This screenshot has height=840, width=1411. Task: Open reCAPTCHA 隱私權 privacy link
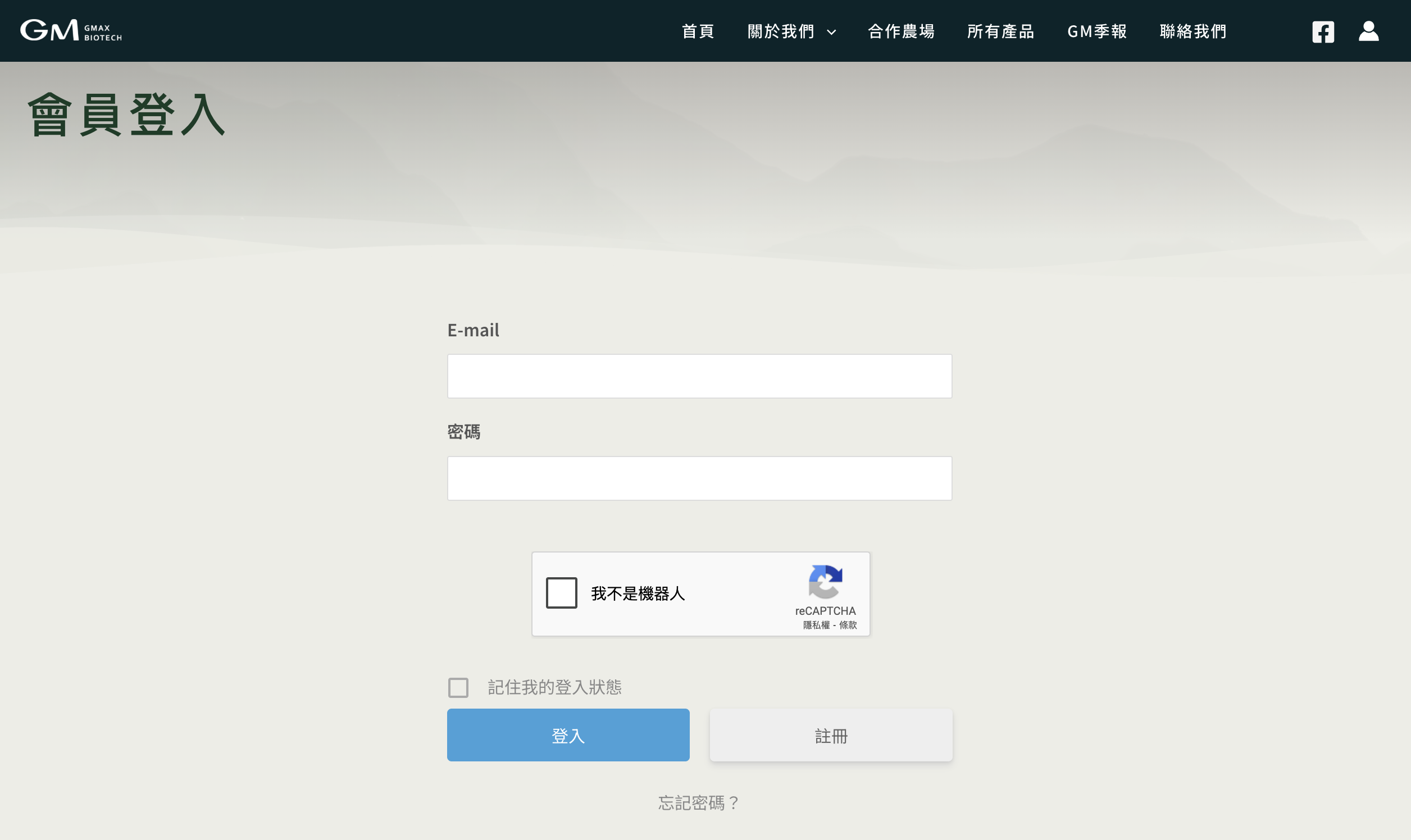click(816, 625)
